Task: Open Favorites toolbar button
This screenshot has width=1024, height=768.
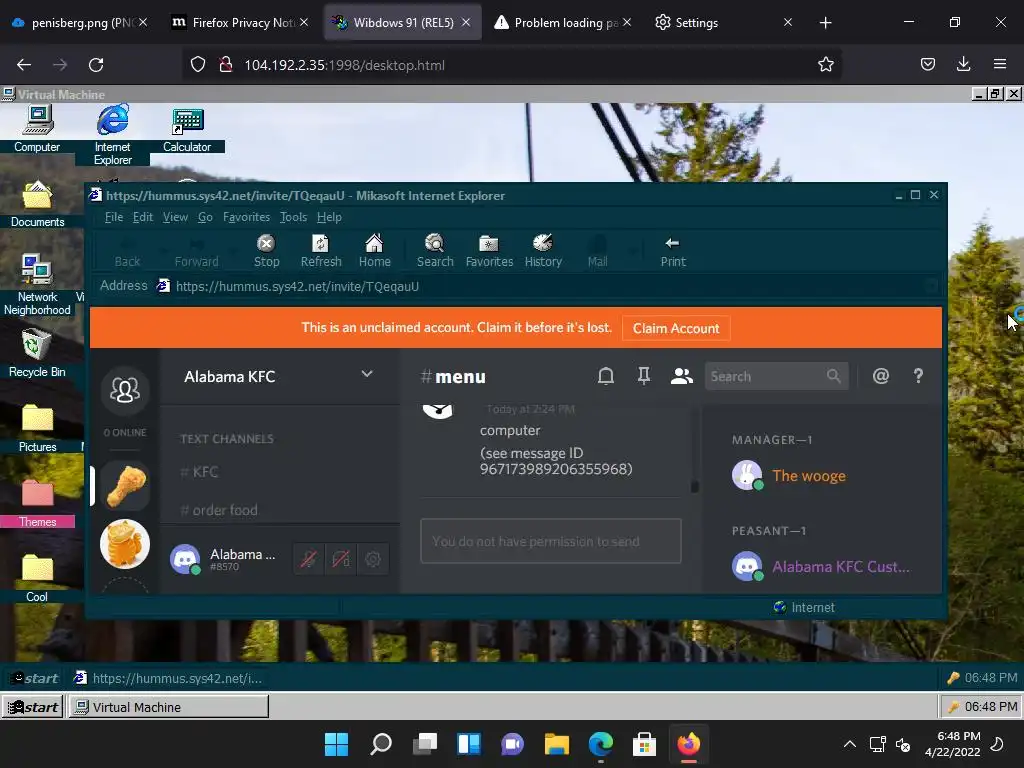Action: [x=489, y=251]
